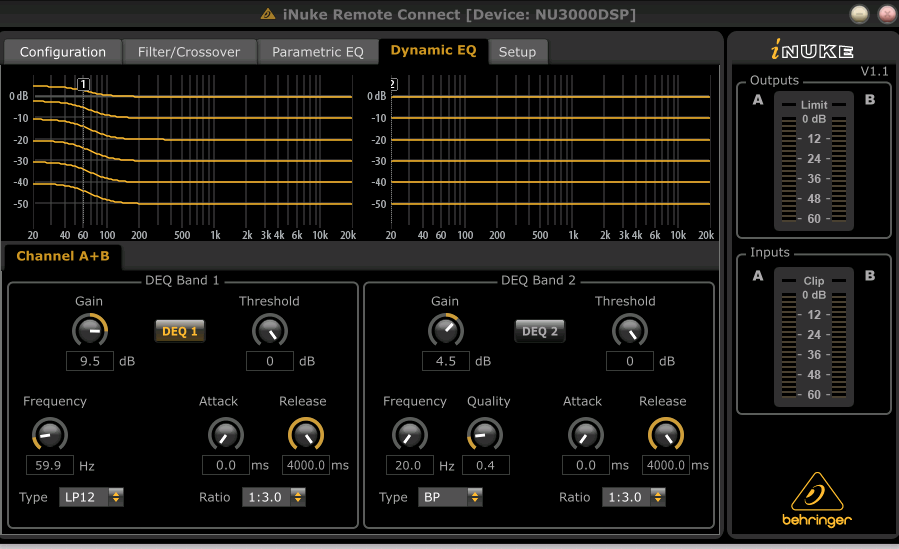Click DEQ Band 1 Attack knob
This screenshot has height=549, width=899.
(x=226, y=434)
